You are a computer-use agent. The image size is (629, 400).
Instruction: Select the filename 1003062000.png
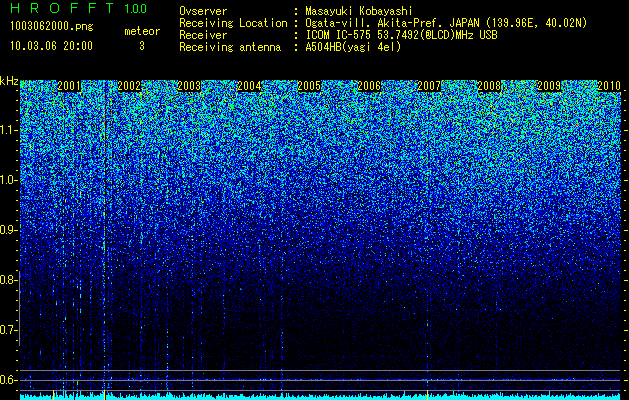52,27
